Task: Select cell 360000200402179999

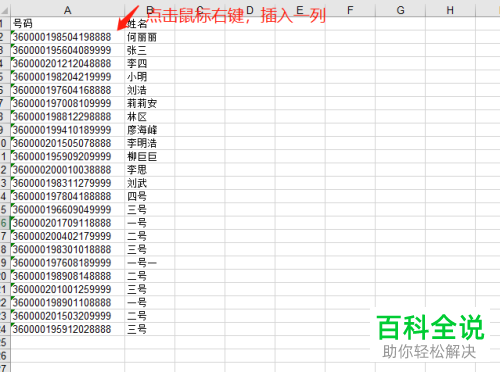Action: (x=67, y=236)
